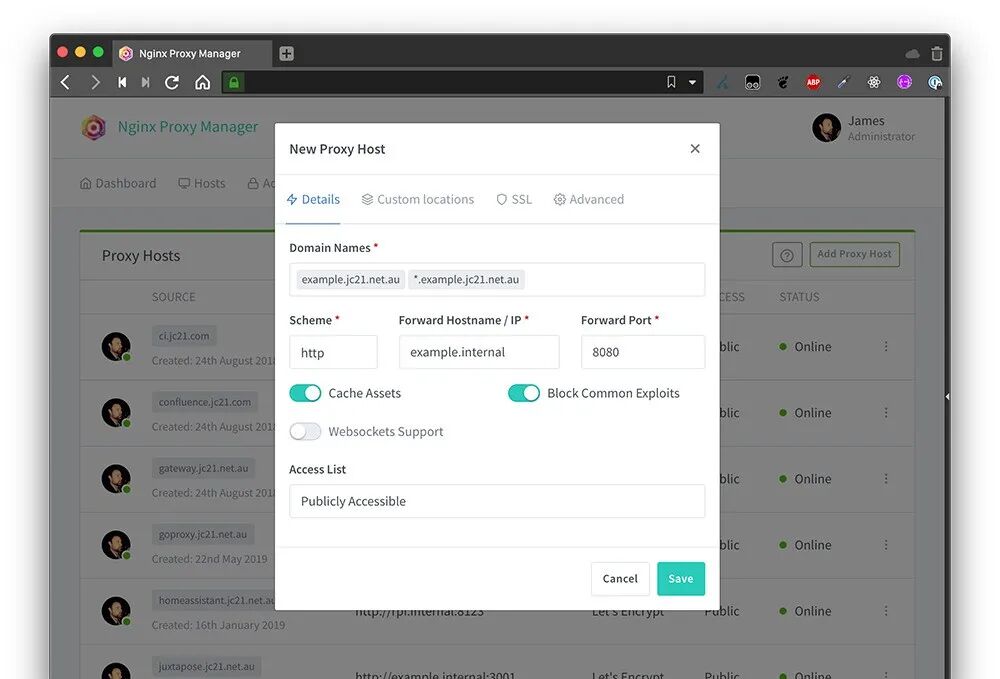Open the Scheme http dropdown
This screenshot has height=679, width=1000.
[333, 352]
